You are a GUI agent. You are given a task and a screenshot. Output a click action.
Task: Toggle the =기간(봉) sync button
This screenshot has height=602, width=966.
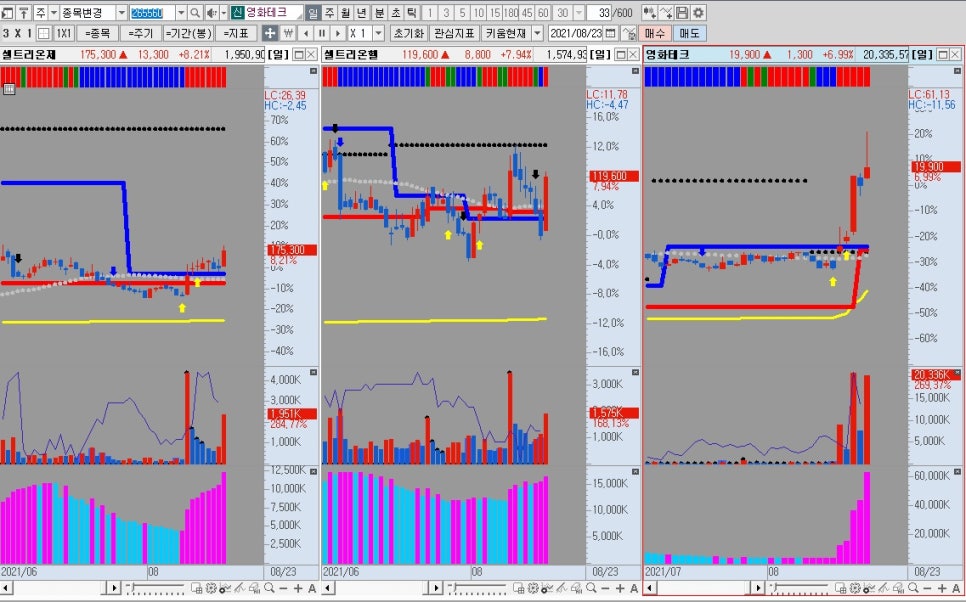pos(189,33)
